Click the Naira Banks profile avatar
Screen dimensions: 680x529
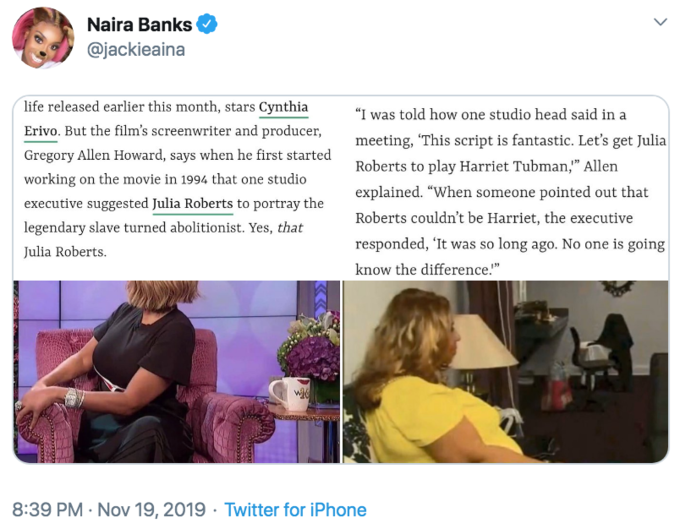click(x=43, y=38)
